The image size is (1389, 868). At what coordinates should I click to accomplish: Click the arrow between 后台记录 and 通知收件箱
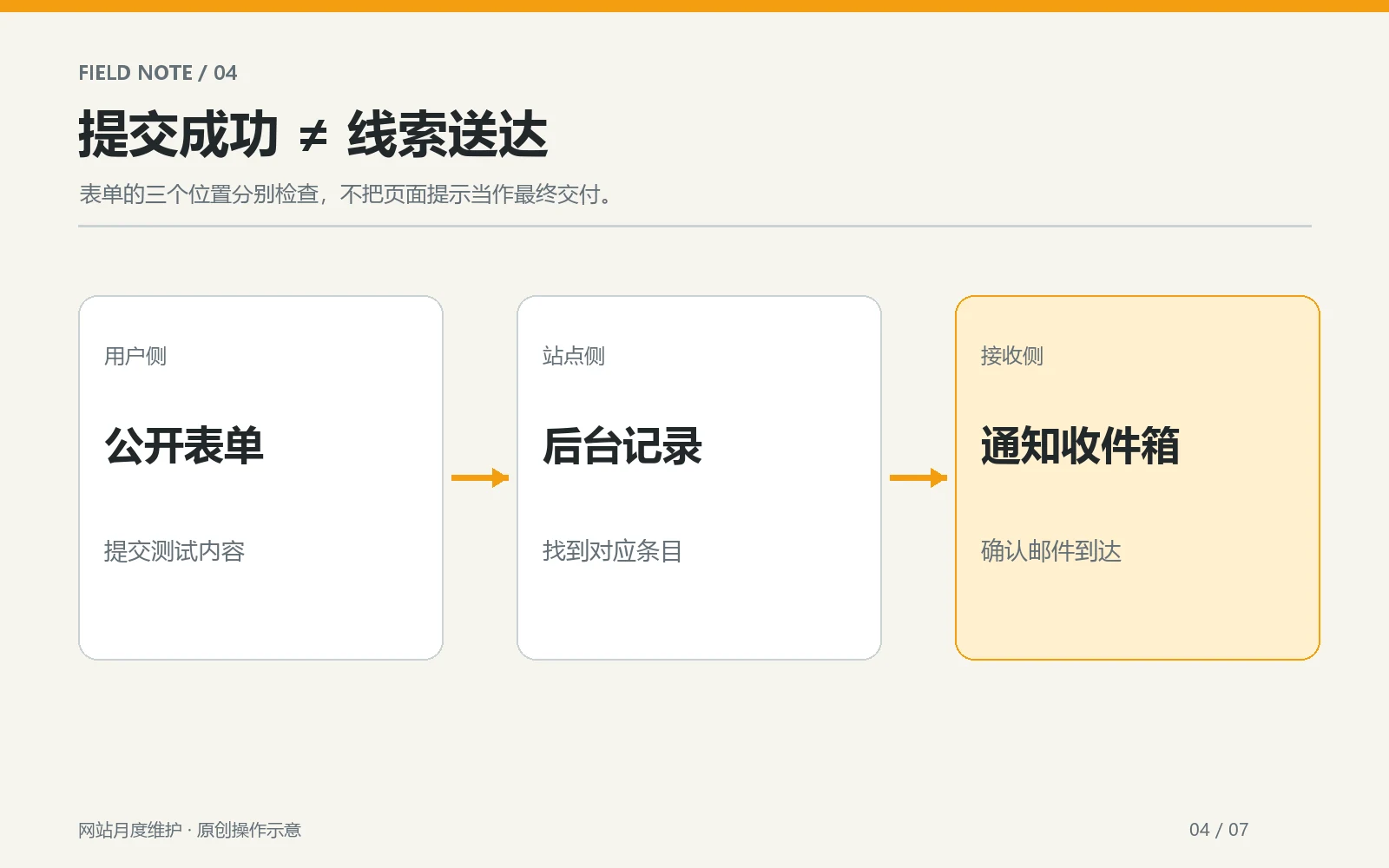tap(918, 477)
